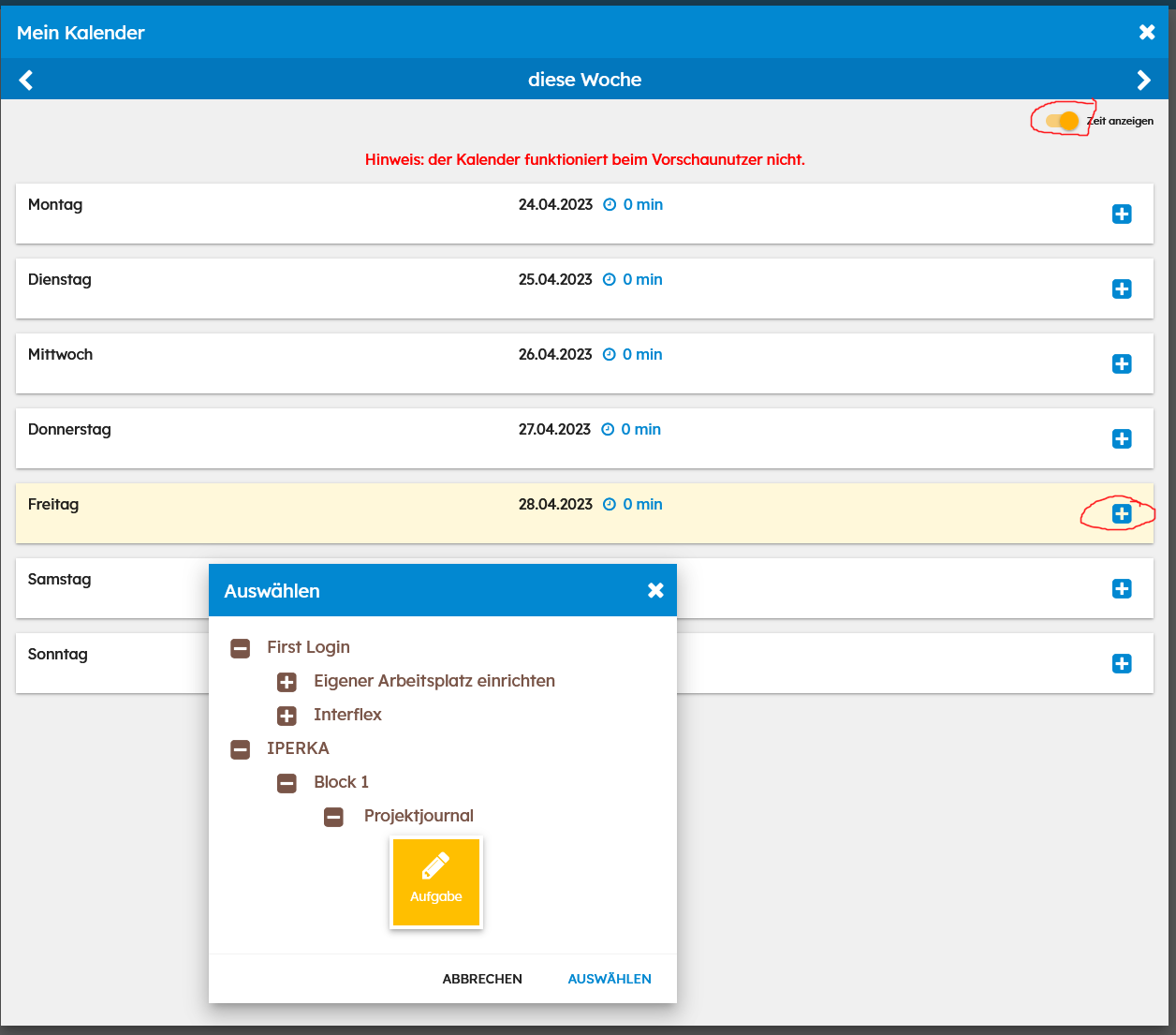Confirm with the AUSWÄHLEN button

(x=610, y=979)
